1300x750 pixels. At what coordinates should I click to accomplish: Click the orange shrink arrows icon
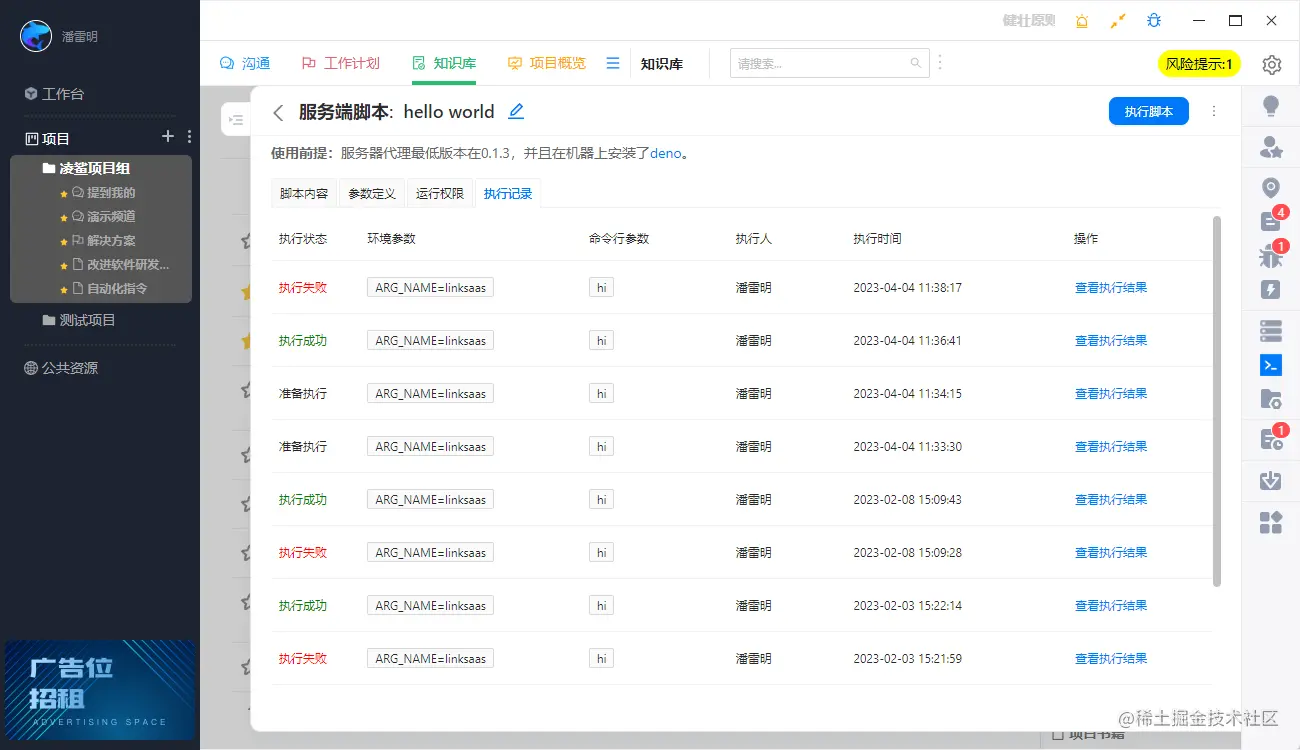click(1118, 21)
